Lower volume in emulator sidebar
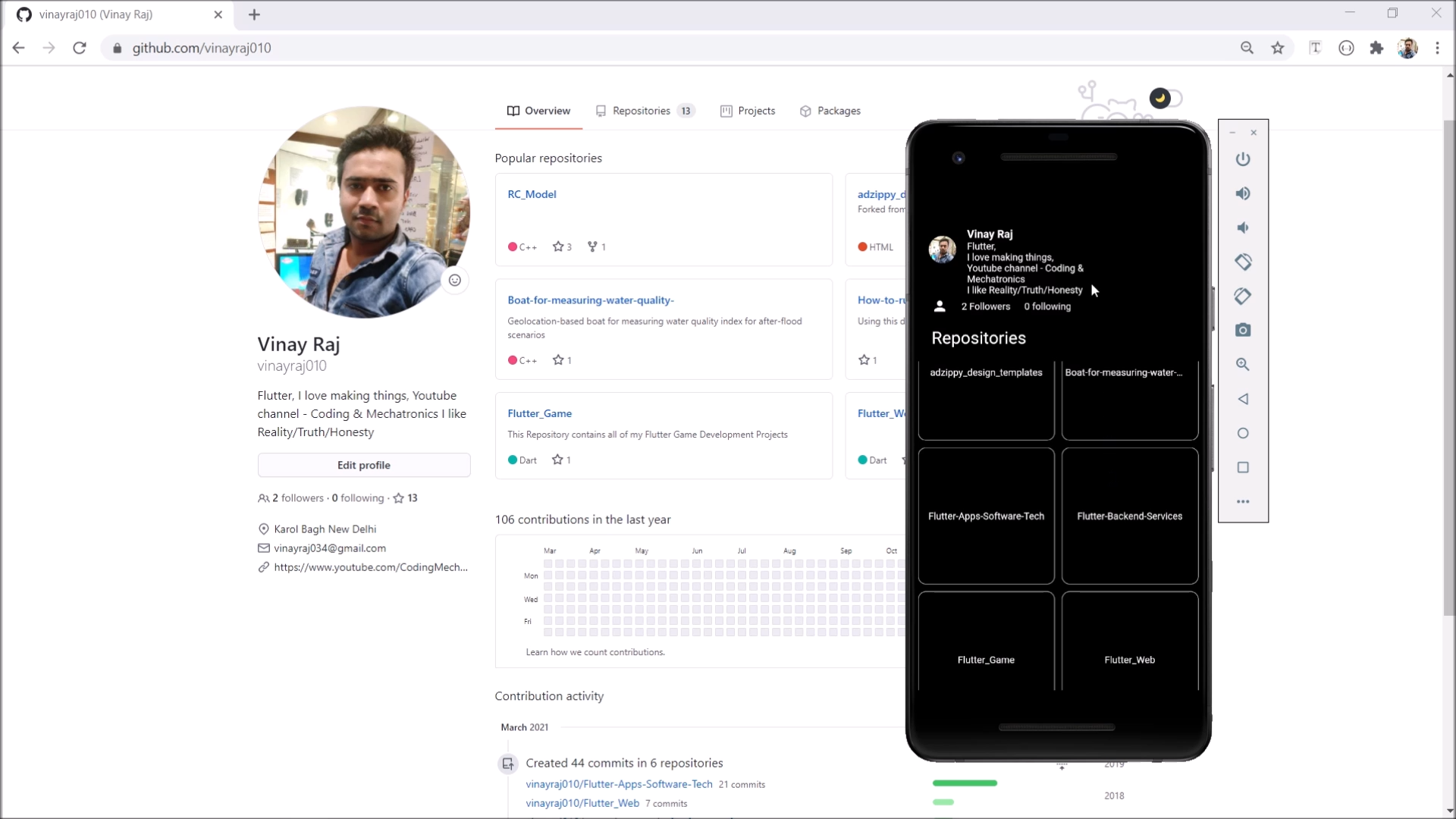Viewport: 1456px width, 819px height. 1243,227
